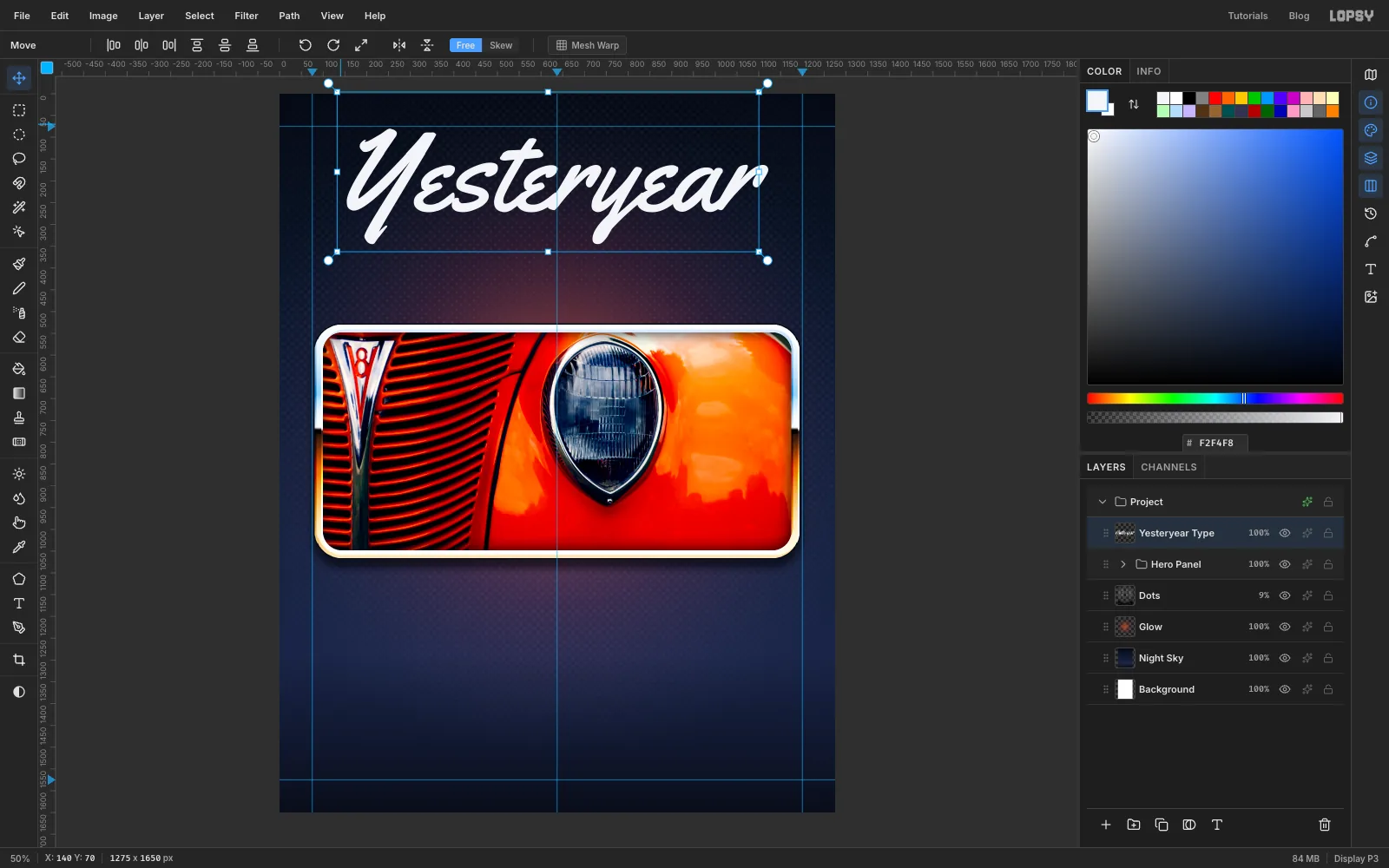Select the Eyedropper tool
The width and height of the screenshot is (1389, 868).
point(19,547)
